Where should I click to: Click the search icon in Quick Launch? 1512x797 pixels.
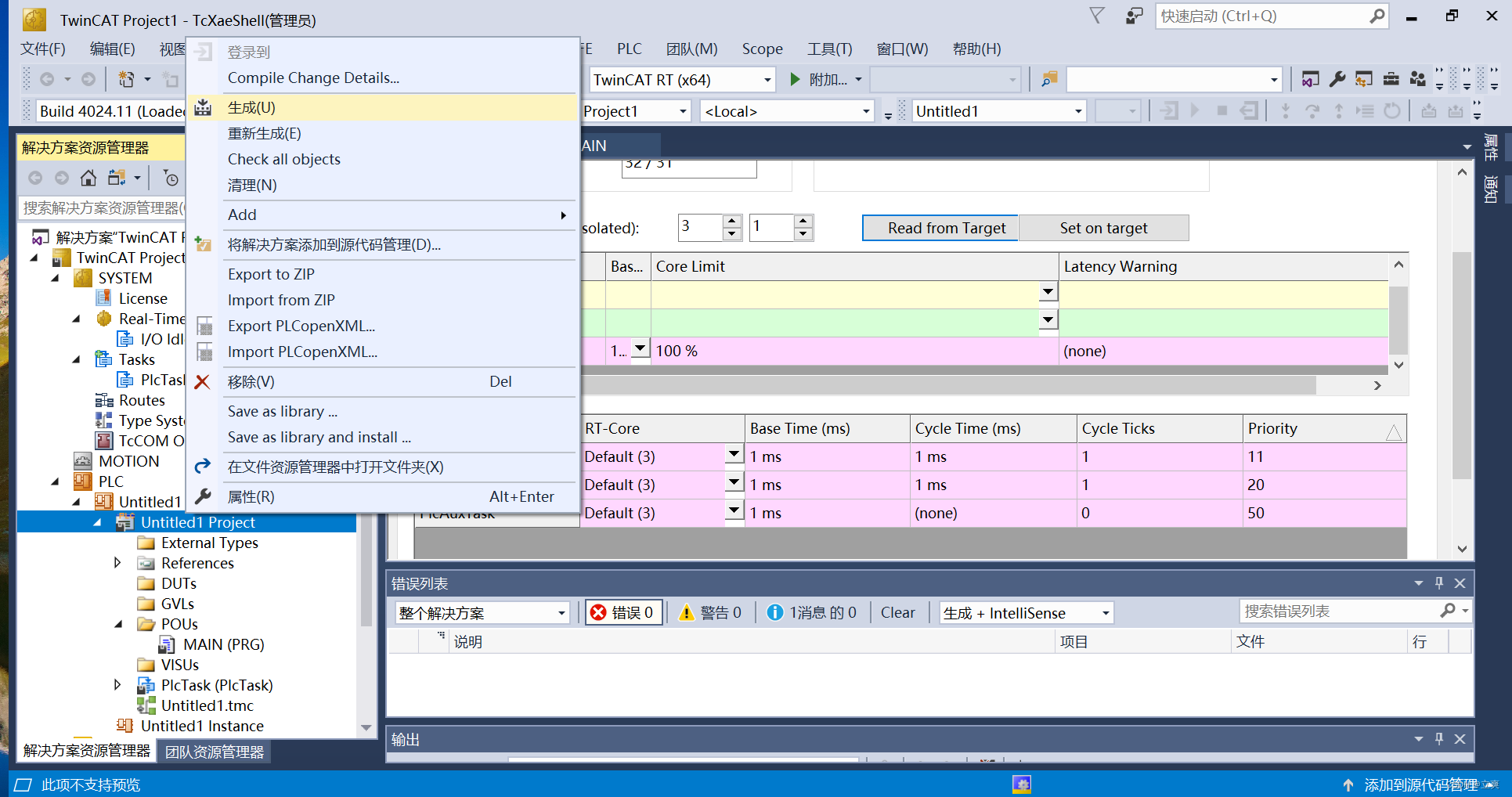click(x=1377, y=16)
